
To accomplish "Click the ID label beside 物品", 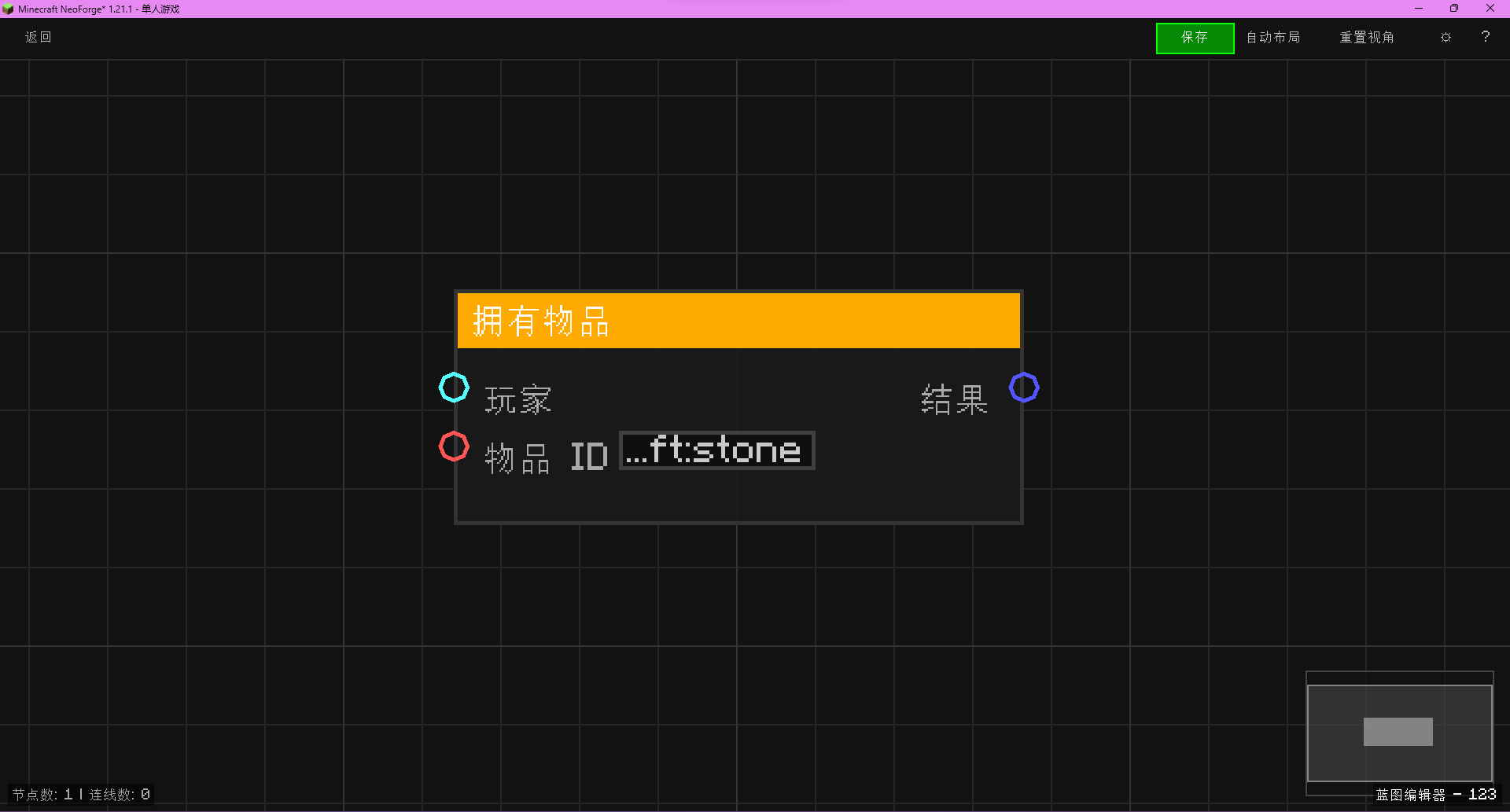I will click(589, 456).
